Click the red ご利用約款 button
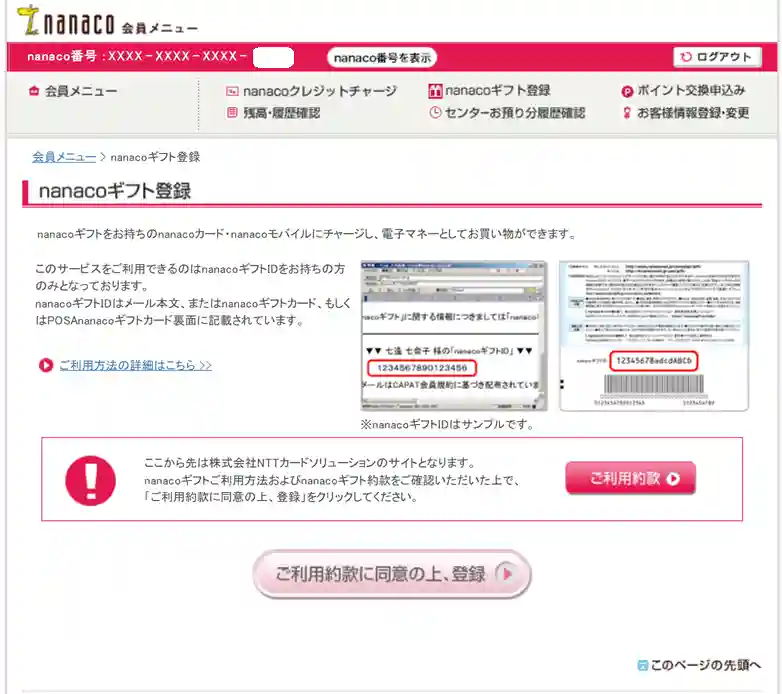This screenshot has width=782, height=694. coord(630,479)
